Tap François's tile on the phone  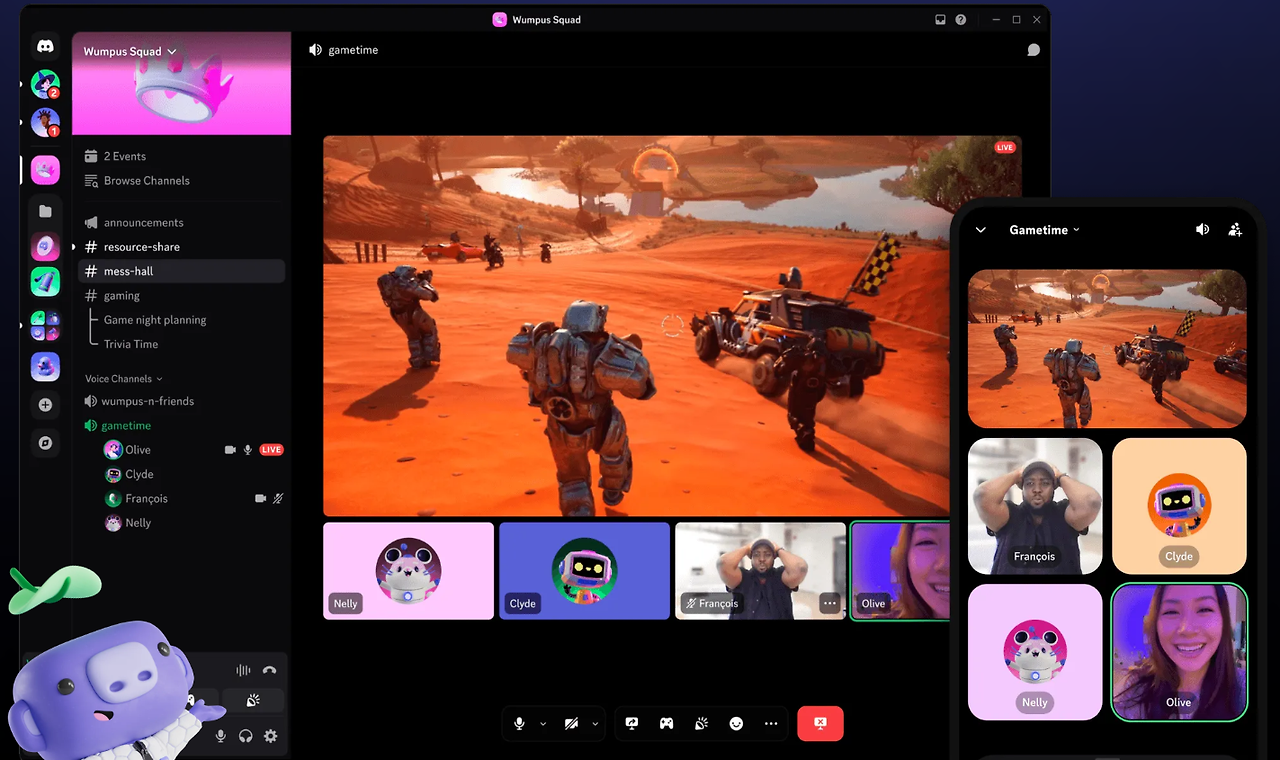pyautogui.click(x=1035, y=506)
